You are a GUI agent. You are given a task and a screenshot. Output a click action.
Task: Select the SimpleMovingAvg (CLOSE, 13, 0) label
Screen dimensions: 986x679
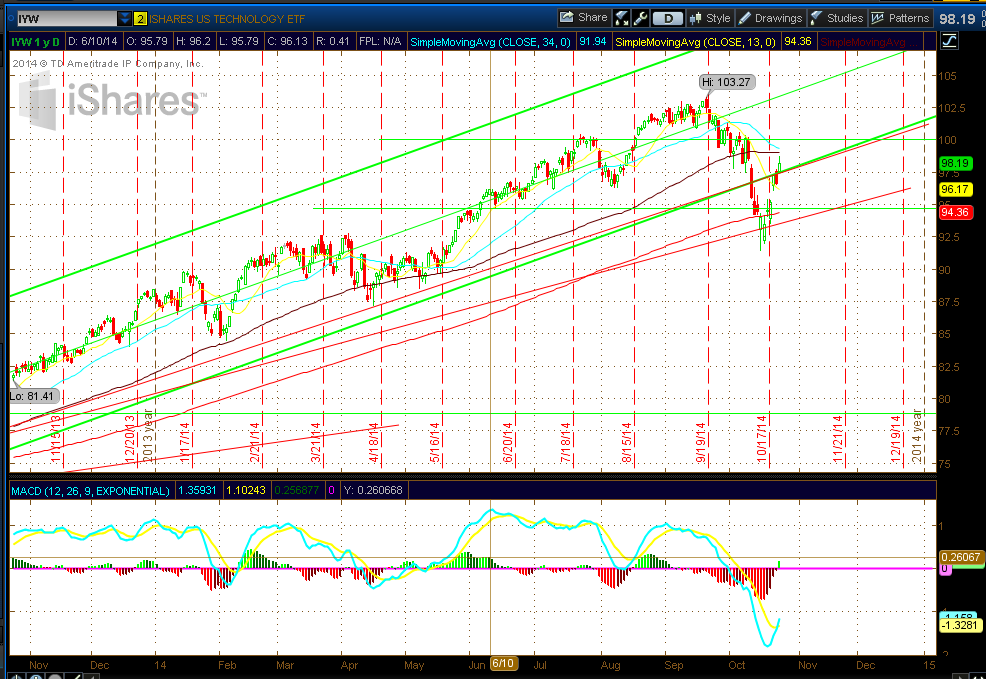[695, 42]
